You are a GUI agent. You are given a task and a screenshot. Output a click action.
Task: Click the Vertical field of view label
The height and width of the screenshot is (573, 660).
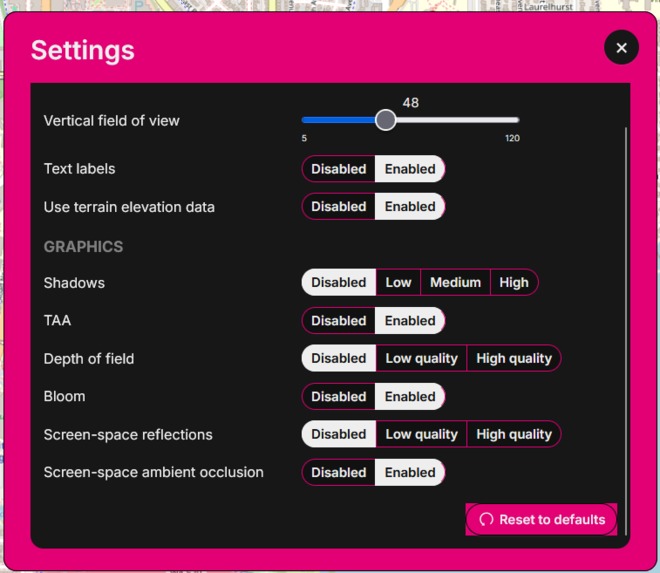[112, 121]
